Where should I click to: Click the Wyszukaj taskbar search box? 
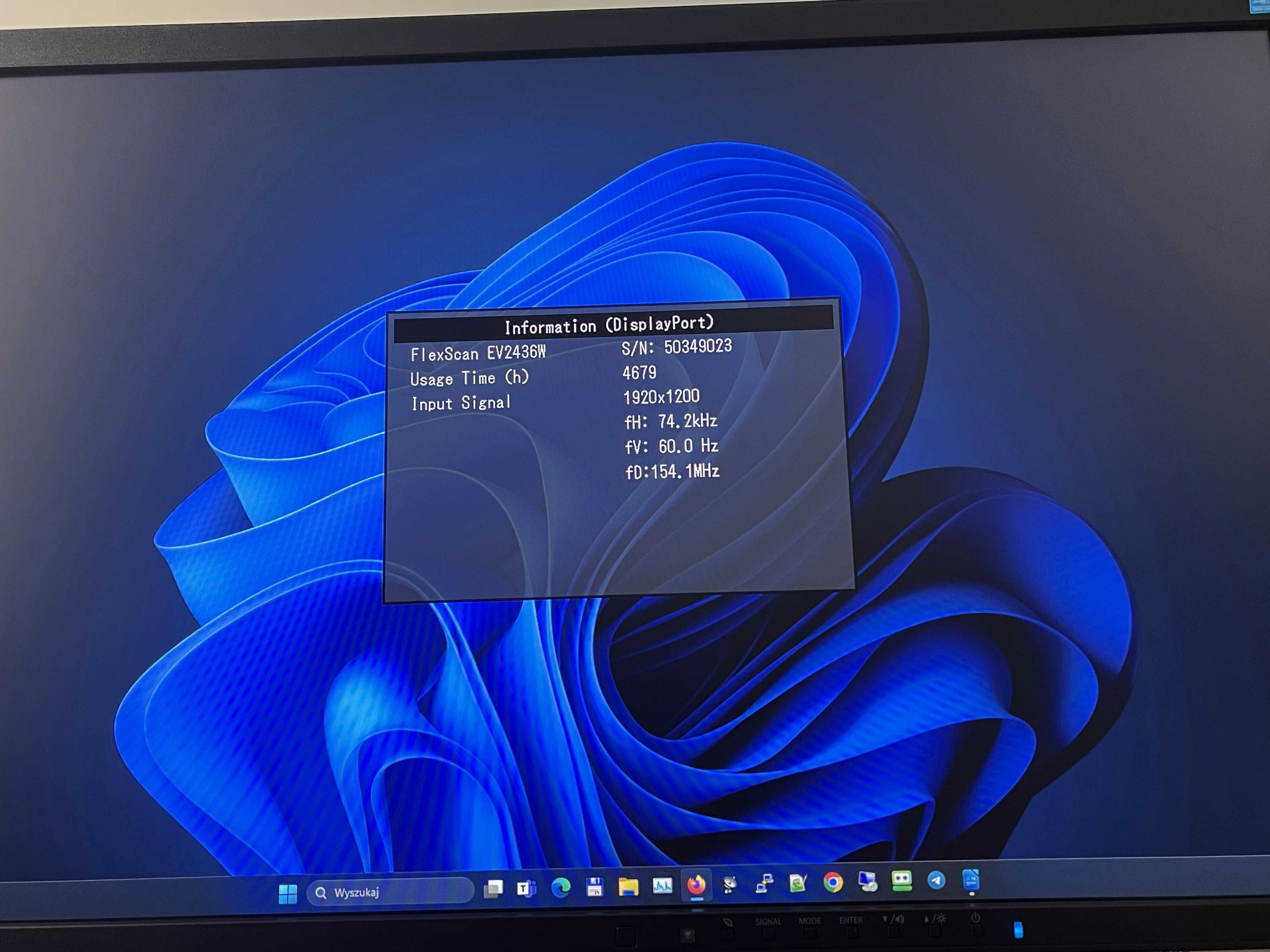[x=390, y=892]
